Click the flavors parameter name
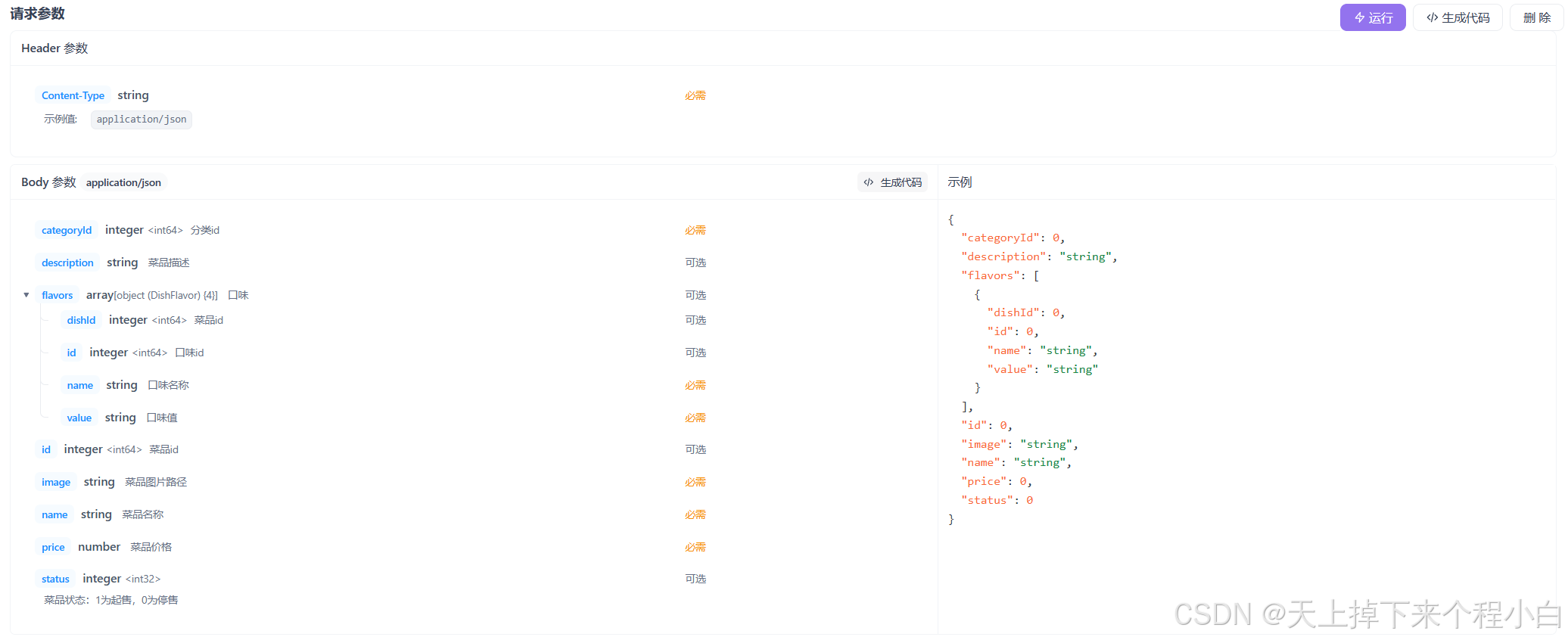This screenshot has height=640, width=1568. 58,295
